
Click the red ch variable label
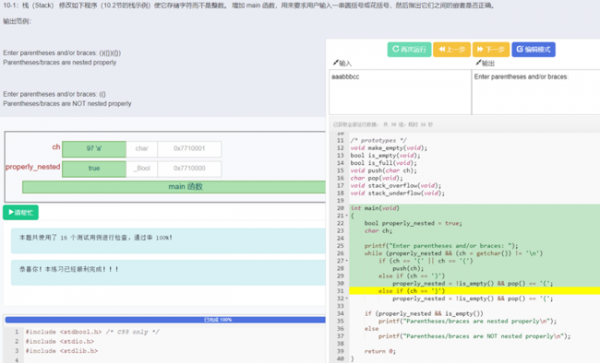click(x=56, y=147)
